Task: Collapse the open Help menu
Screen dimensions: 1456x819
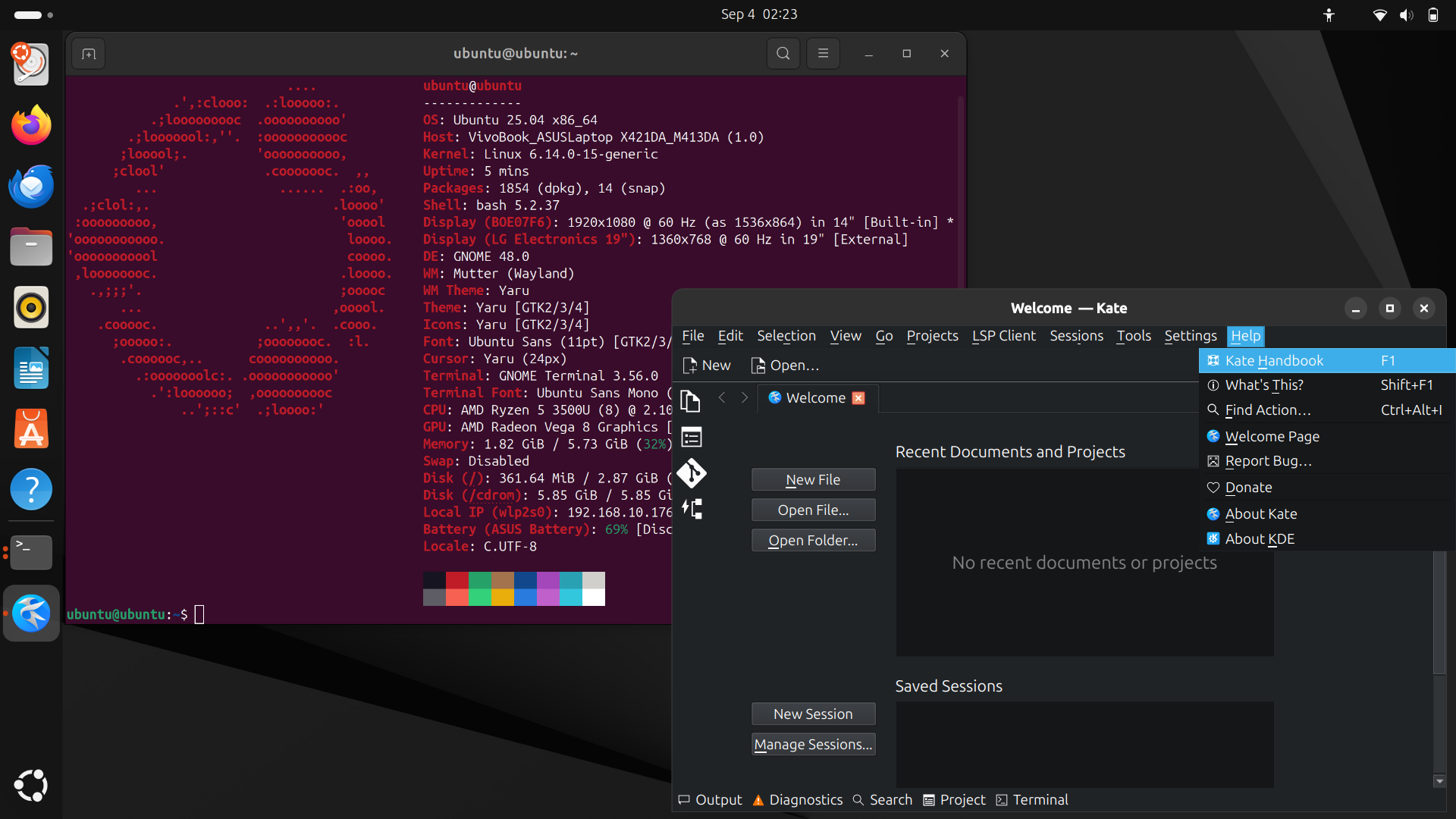Action: pyautogui.click(x=1245, y=336)
